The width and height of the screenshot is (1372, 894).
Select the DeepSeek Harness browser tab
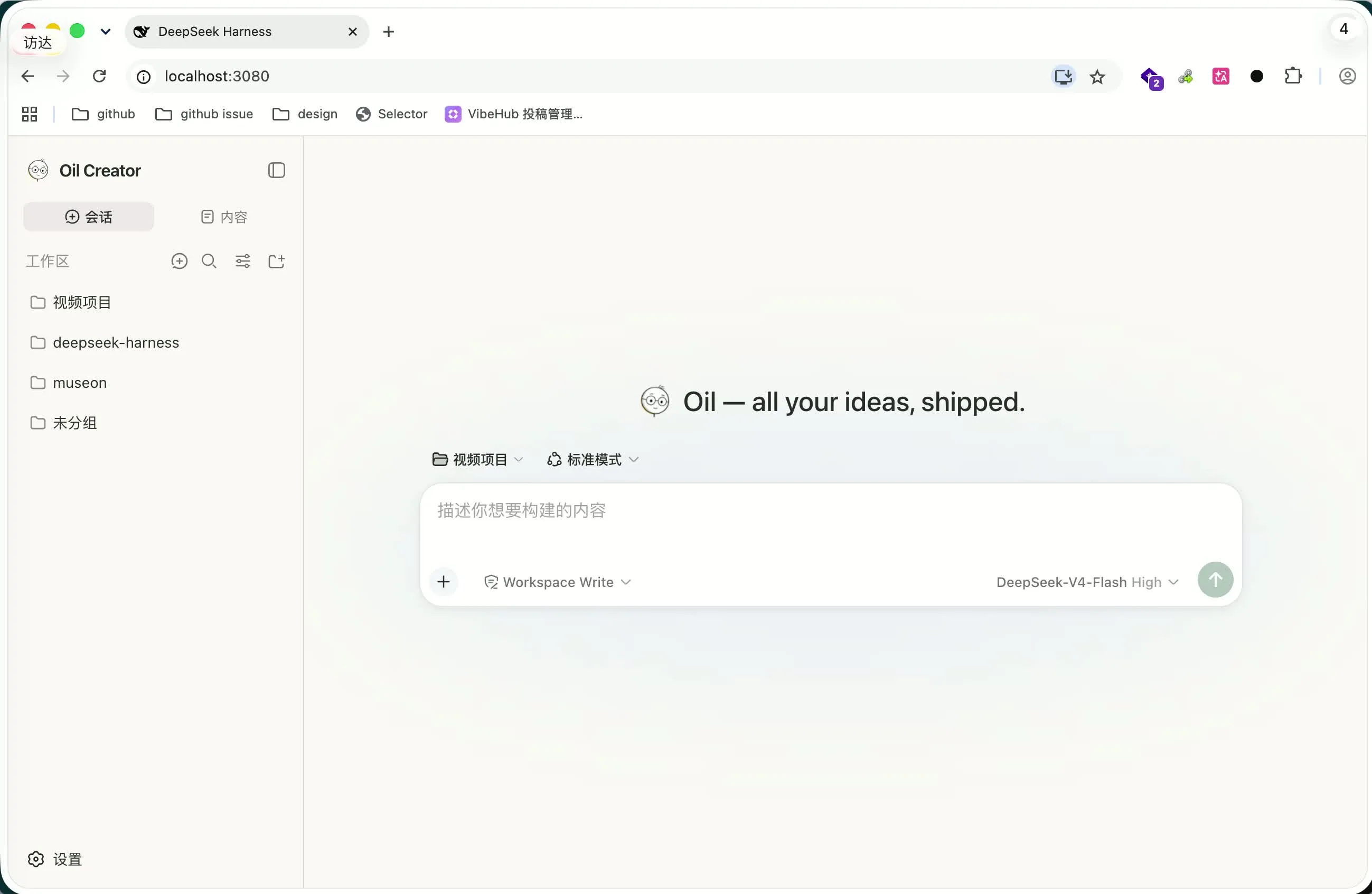(247, 32)
